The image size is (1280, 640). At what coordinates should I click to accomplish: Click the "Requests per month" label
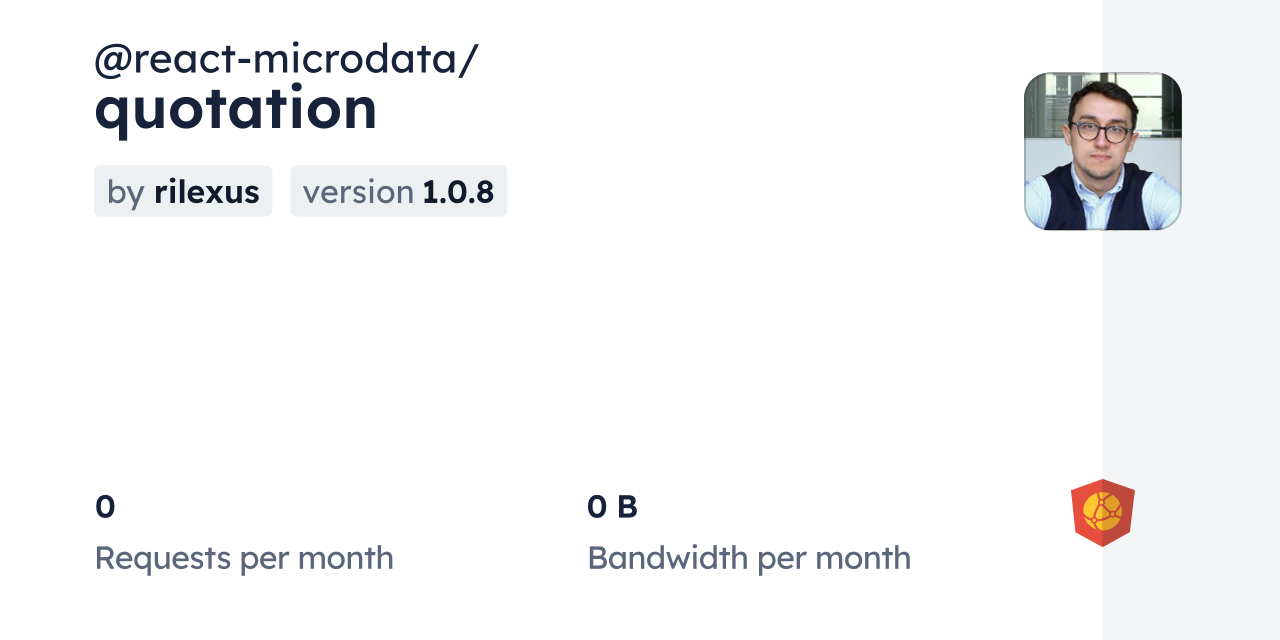click(244, 558)
